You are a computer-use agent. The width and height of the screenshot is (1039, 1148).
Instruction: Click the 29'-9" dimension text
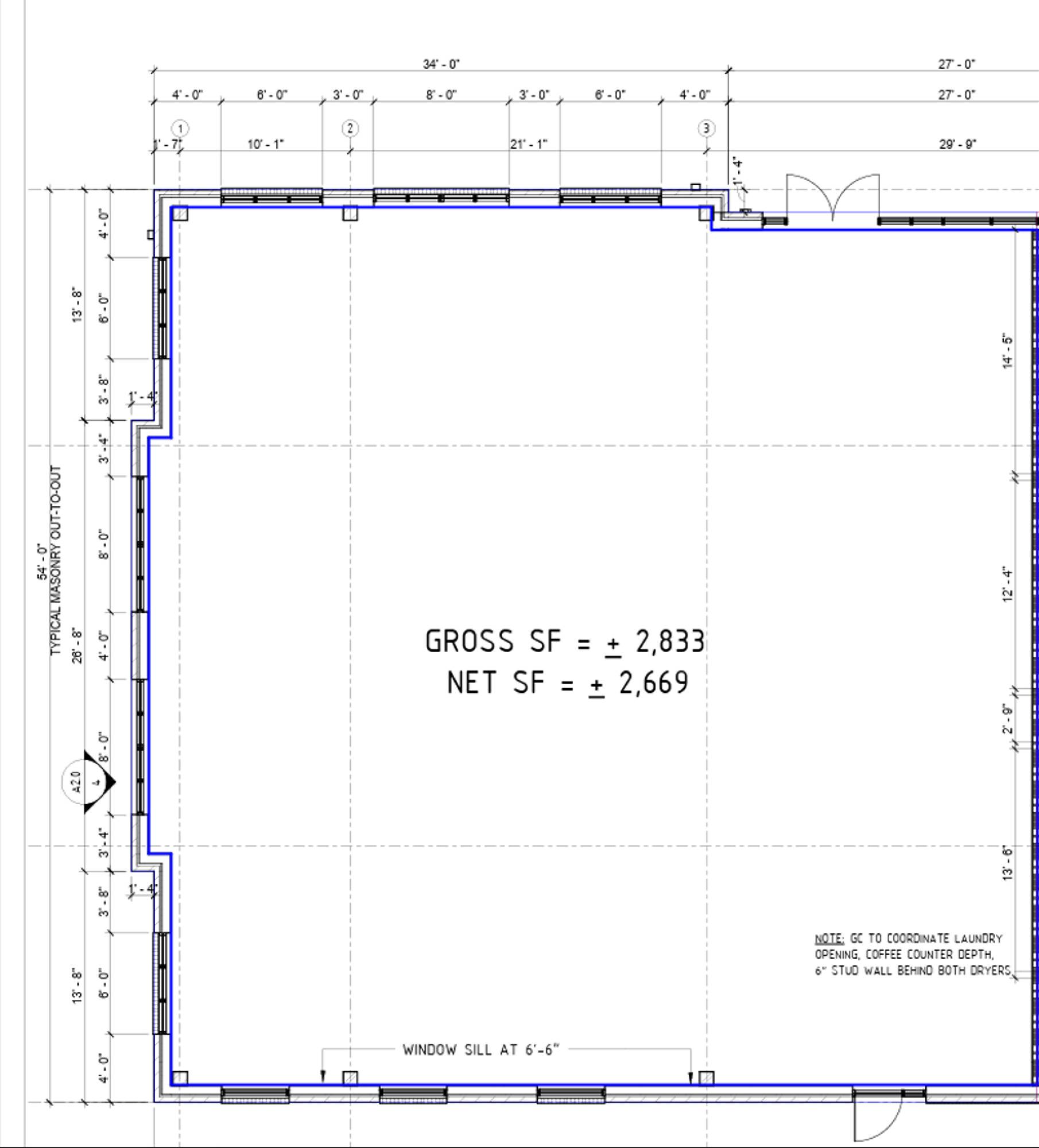[958, 144]
